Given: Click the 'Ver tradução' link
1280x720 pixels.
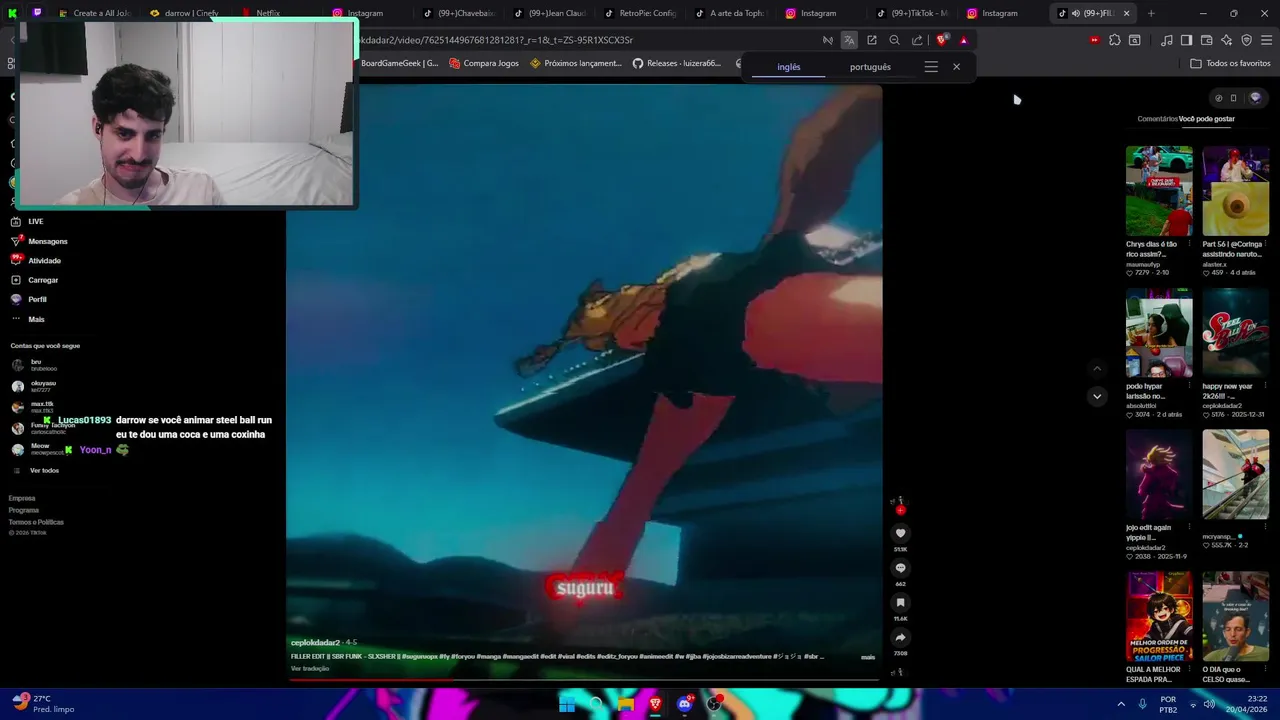Looking at the screenshot, I should click(x=310, y=668).
